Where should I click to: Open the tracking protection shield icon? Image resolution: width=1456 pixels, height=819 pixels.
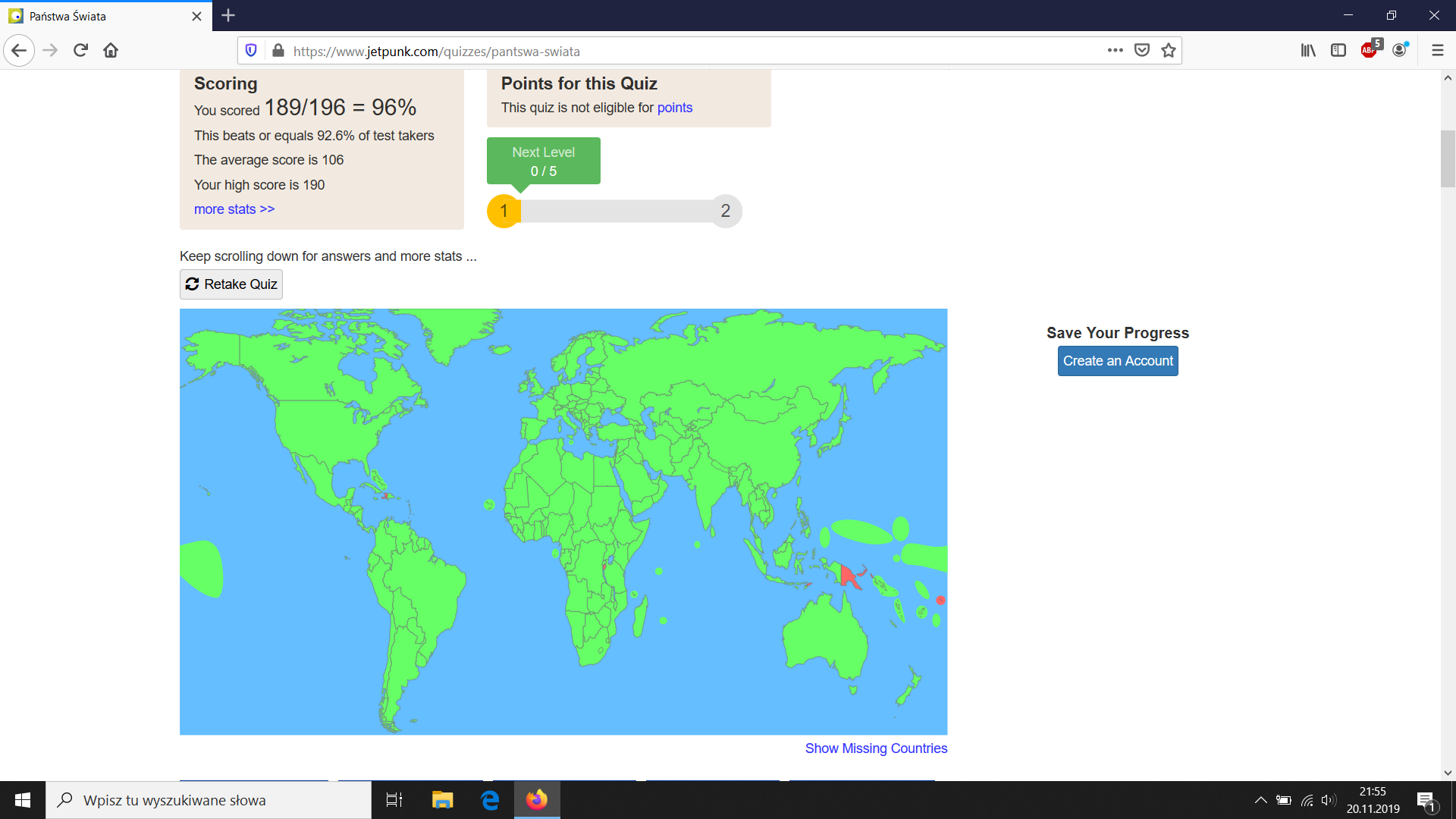tap(251, 51)
